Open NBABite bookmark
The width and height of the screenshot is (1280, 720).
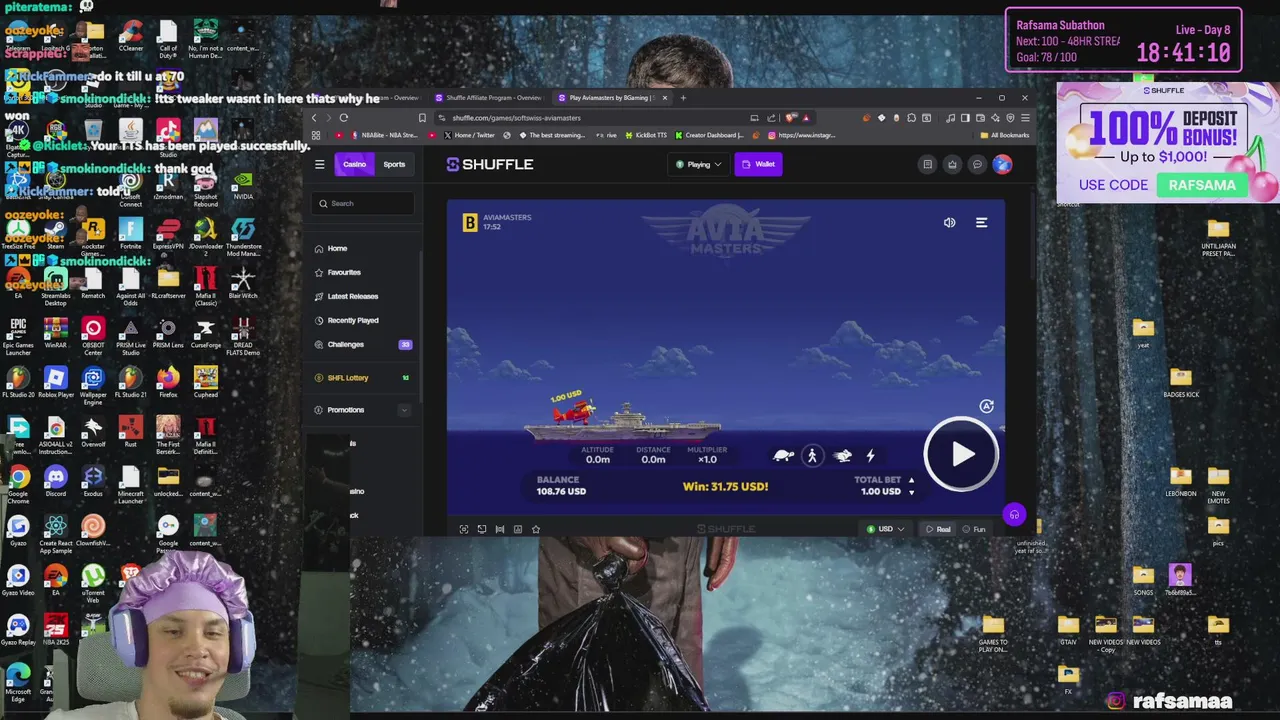384,135
